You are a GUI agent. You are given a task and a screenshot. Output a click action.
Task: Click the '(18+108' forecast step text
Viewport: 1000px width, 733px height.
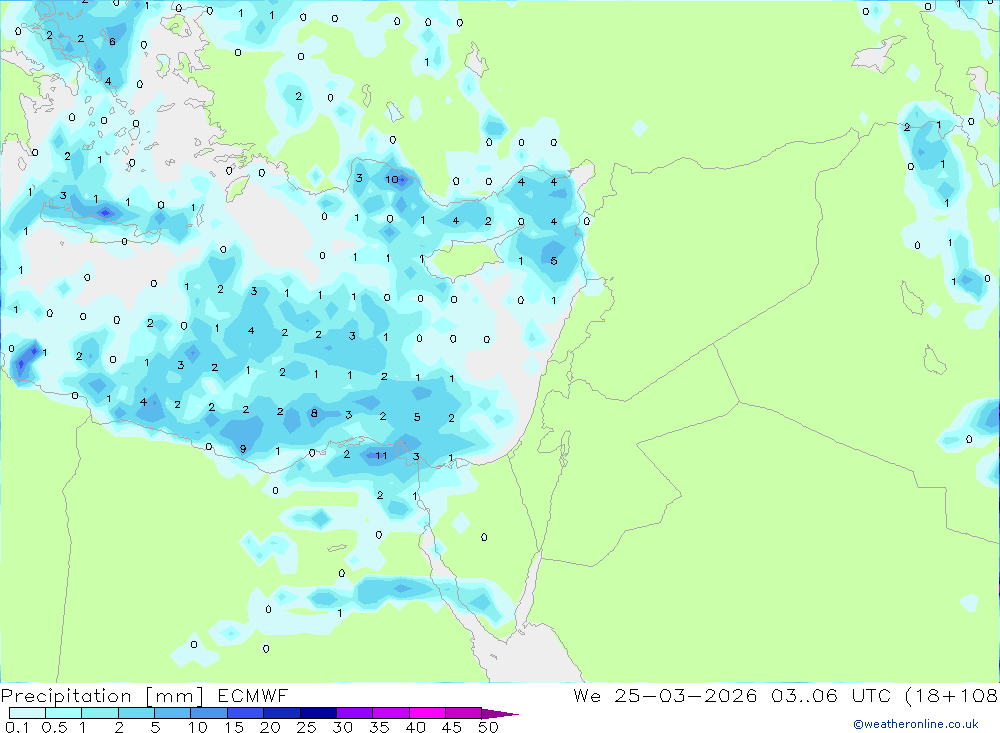(952, 696)
